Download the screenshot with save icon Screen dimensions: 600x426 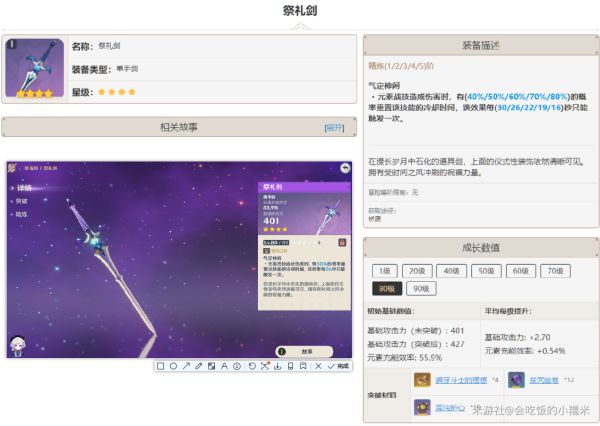pyautogui.click(x=277, y=366)
